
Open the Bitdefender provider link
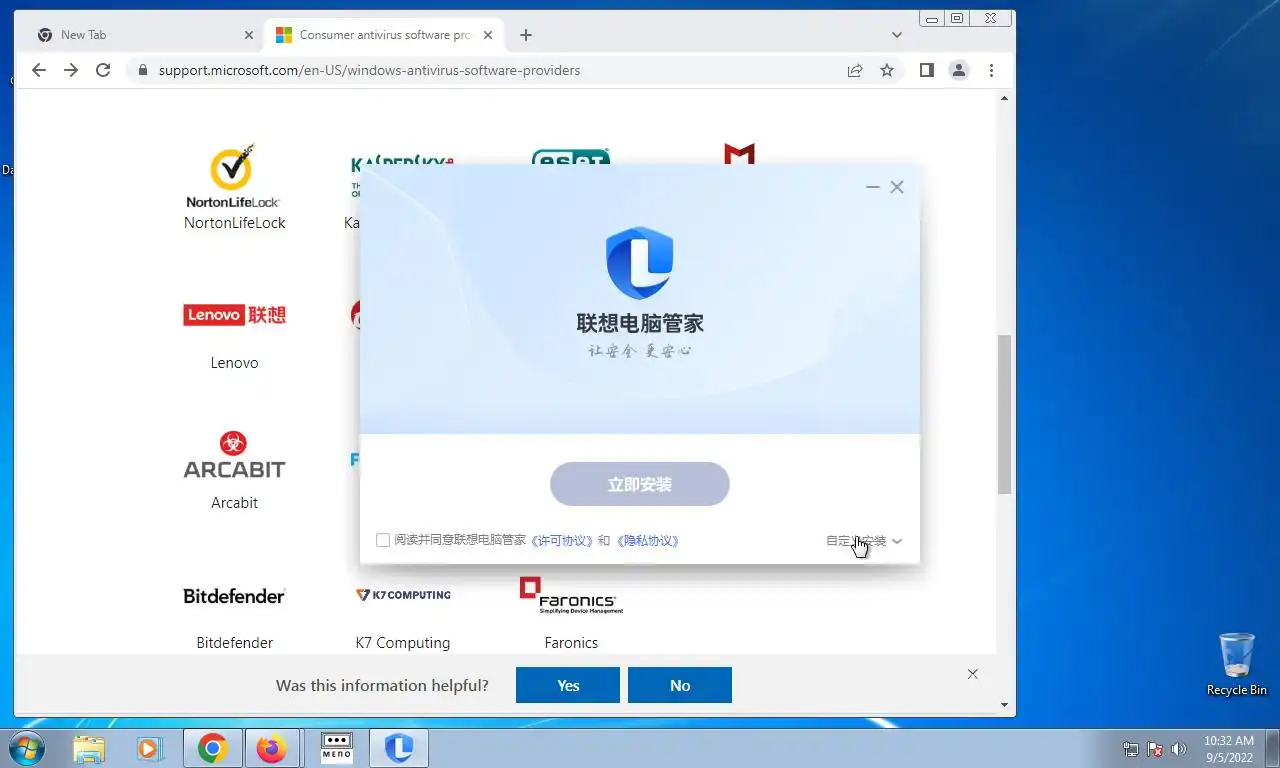(x=235, y=643)
